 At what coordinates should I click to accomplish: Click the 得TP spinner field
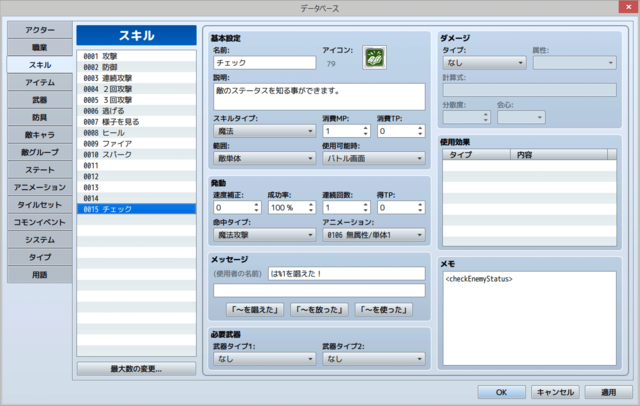pos(401,208)
